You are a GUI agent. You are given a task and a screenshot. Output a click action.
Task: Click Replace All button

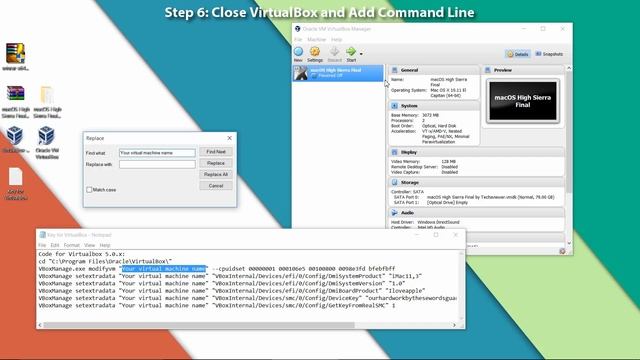(x=216, y=174)
